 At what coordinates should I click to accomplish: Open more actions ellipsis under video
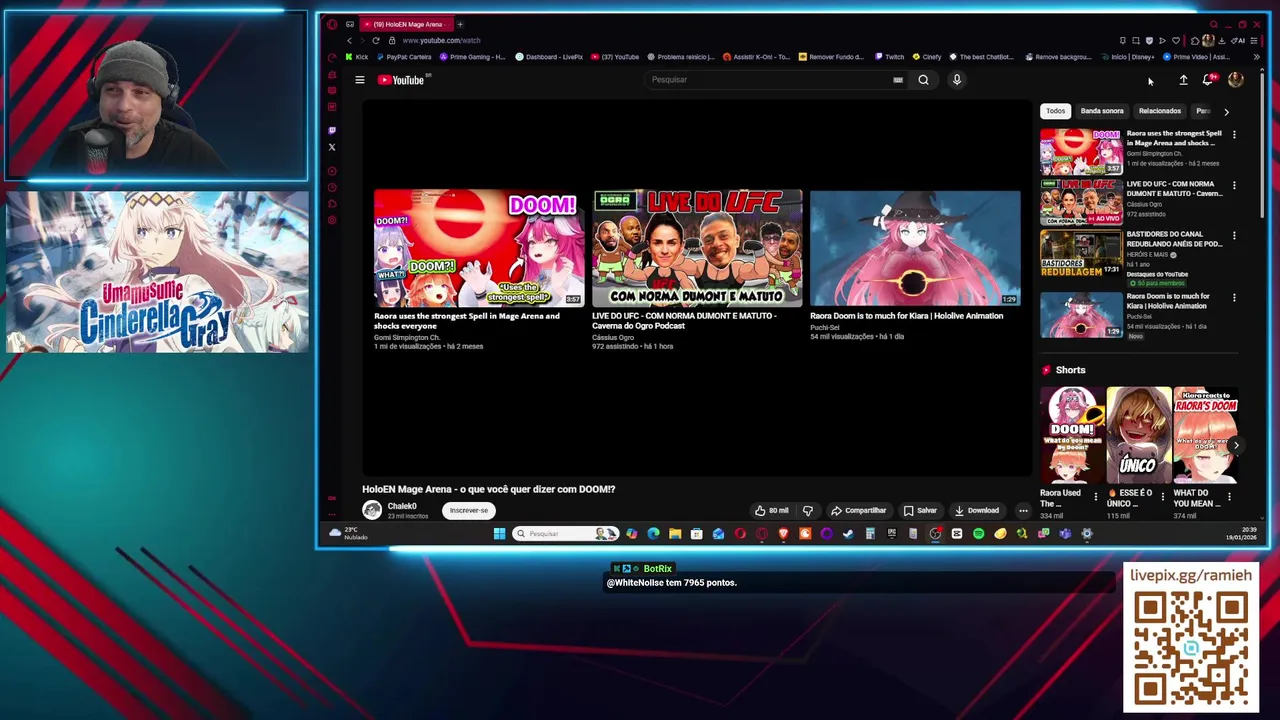pyautogui.click(x=1023, y=510)
